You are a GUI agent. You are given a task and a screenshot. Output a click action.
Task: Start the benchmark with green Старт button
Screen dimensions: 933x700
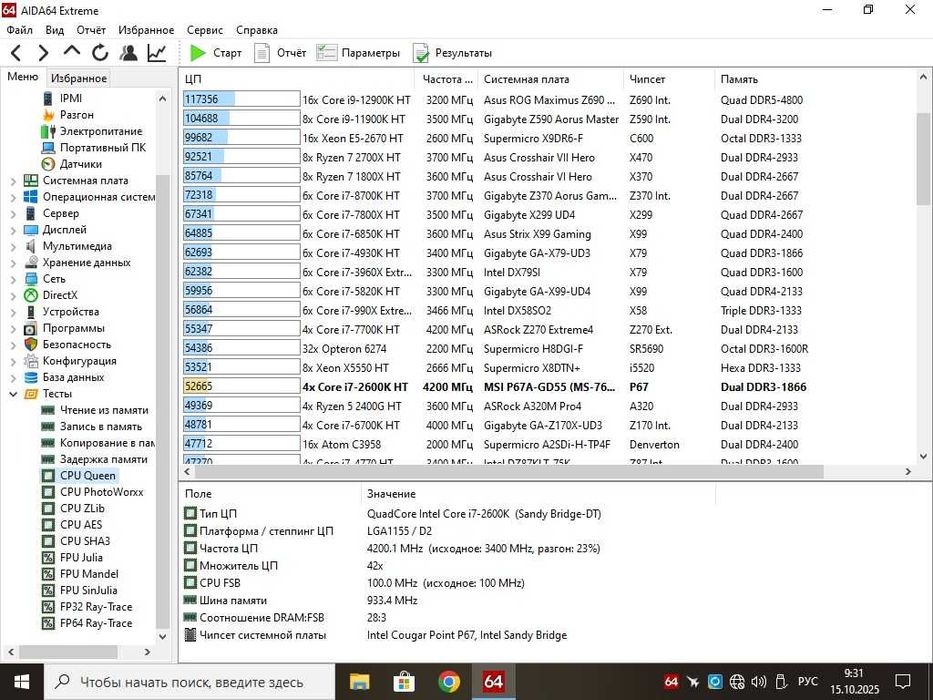215,53
